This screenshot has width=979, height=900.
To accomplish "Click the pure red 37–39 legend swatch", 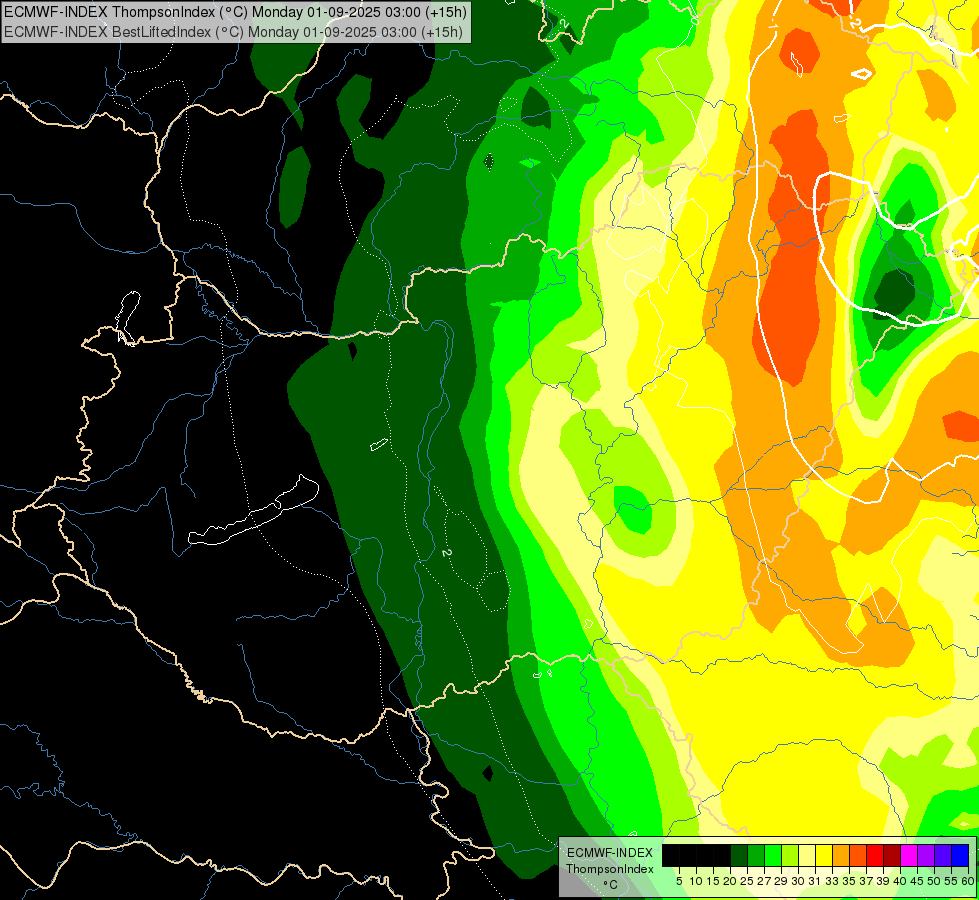I will [875, 855].
